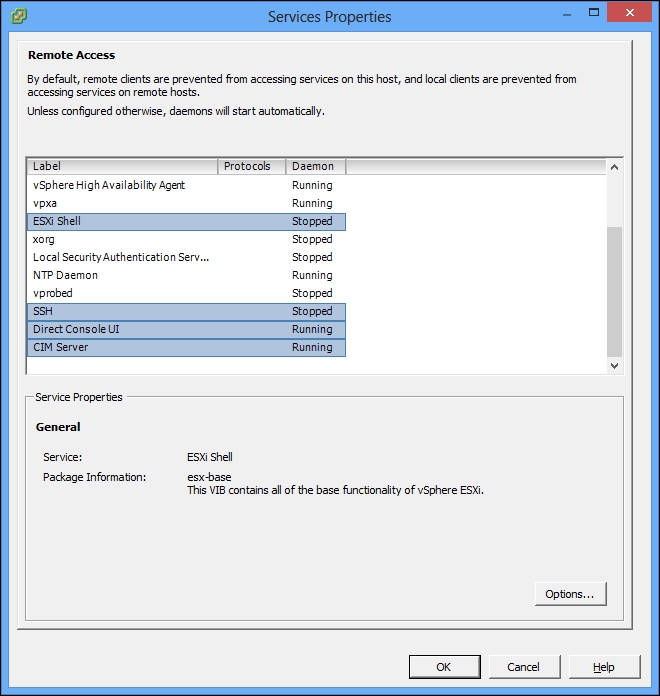Click the service list scroll up arrow
660x696 pixels.
click(614, 167)
